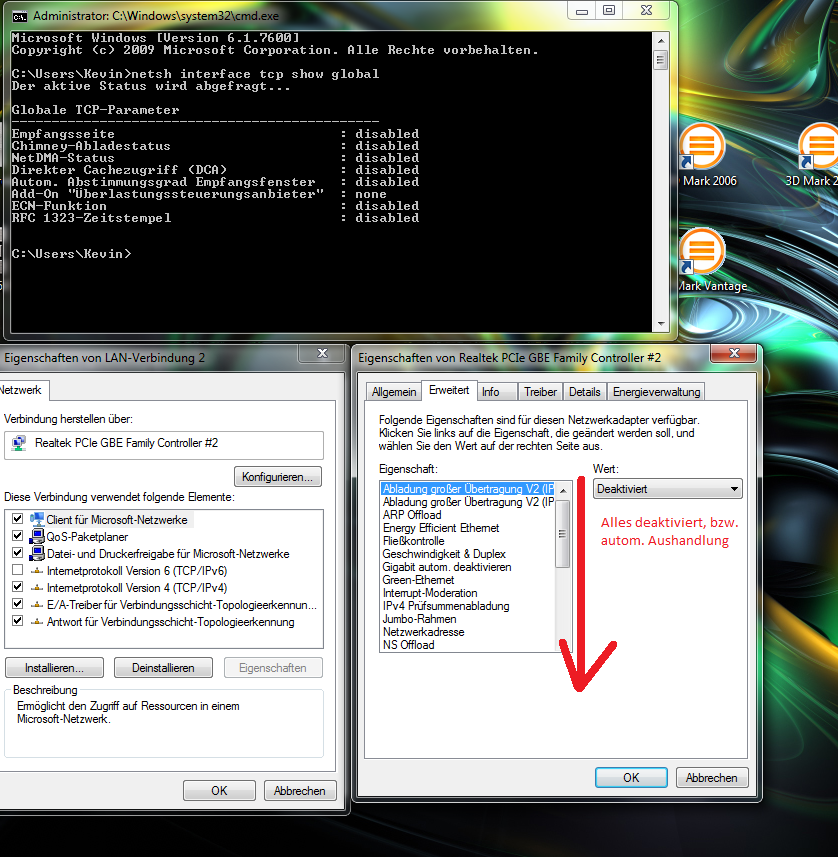Click the cmd window scrollbar down arrow
This screenshot has height=857, width=838.
tap(661, 324)
